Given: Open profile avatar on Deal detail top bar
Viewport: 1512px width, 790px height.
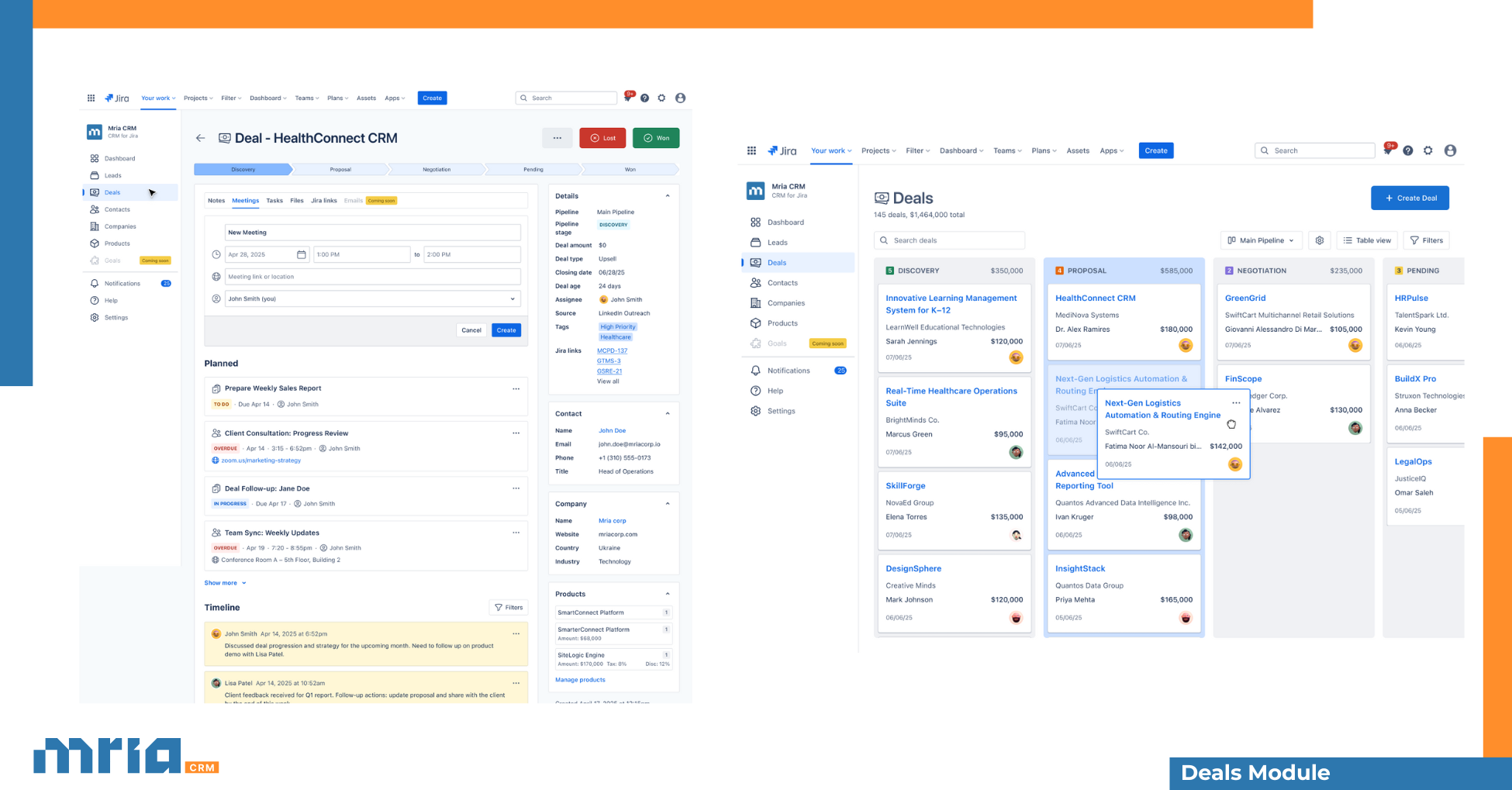Looking at the screenshot, I should [x=680, y=98].
